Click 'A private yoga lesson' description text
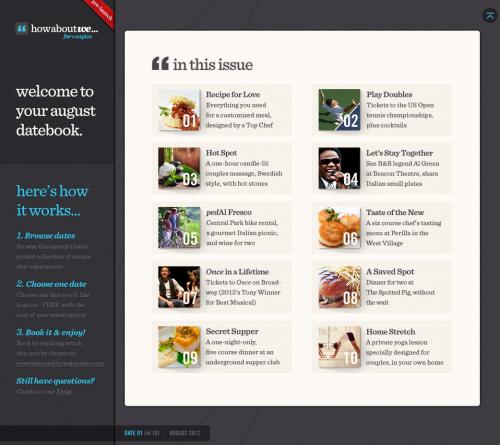 (397, 342)
